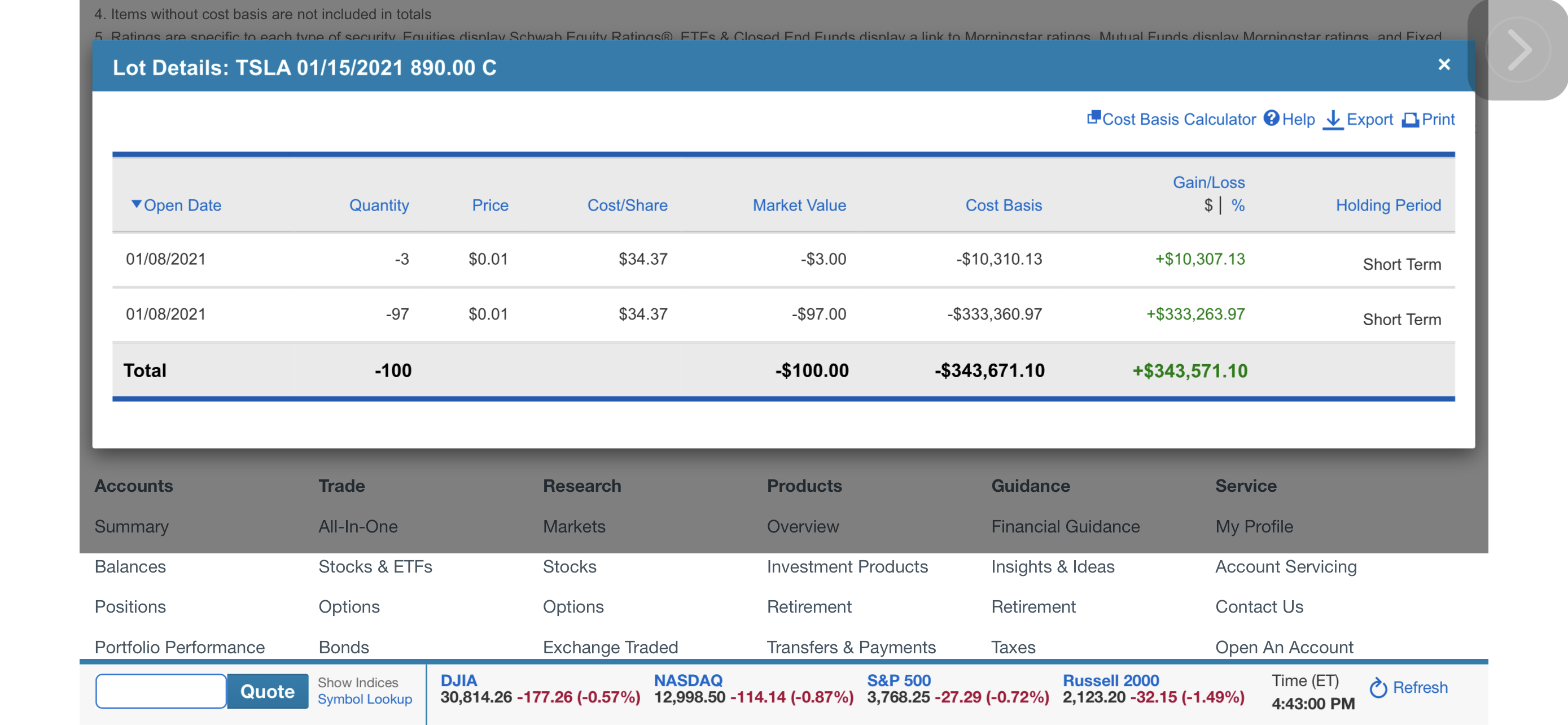
Task: Click the +$10,307.13 gain value
Action: tap(1200, 259)
